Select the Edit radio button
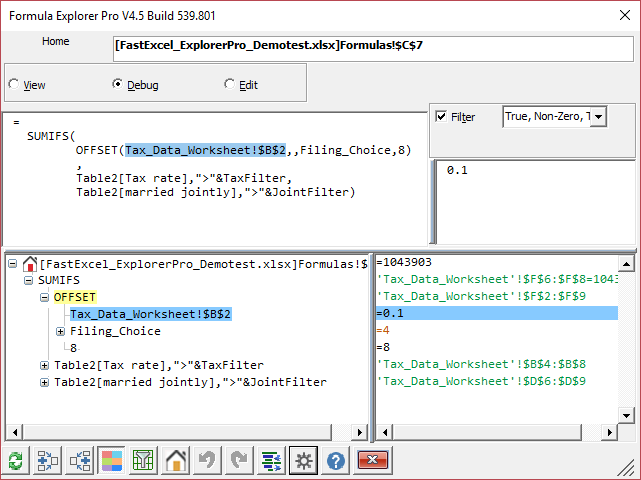The image size is (641, 480). point(229,84)
